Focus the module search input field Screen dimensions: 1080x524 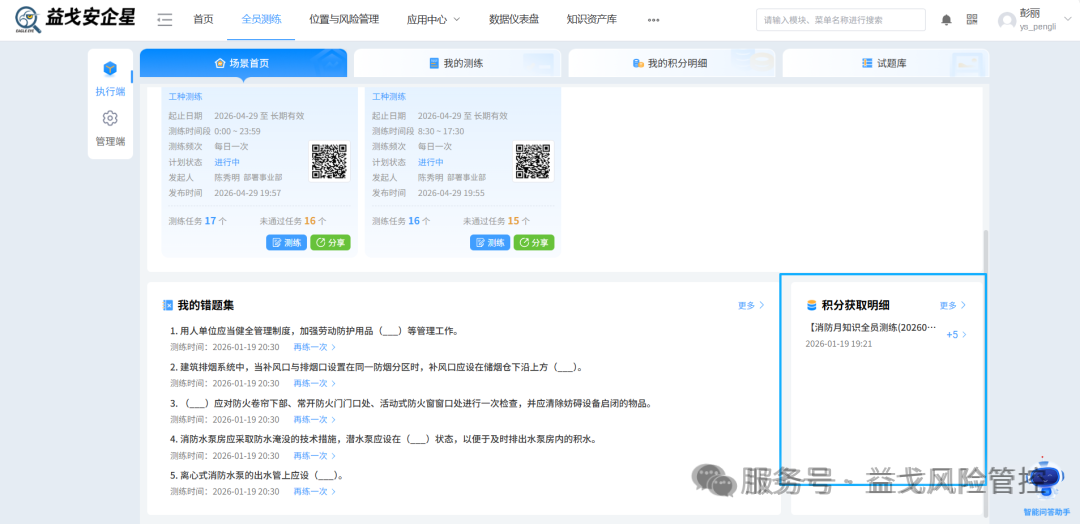pos(840,20)
